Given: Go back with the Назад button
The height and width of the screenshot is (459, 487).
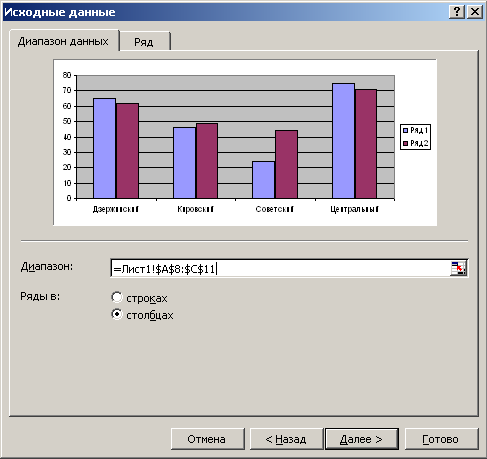Looking at the screenshot, I should point(286,439).
